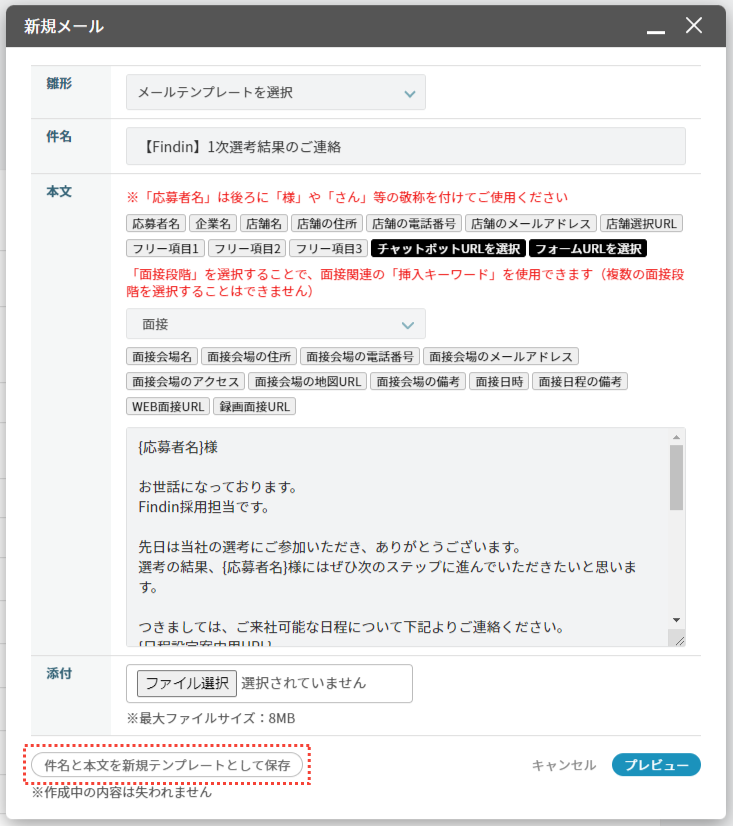The image size is (734, 827).
Task: Insert the 企業名 keyword tag
Action: [x=213, y=223]
